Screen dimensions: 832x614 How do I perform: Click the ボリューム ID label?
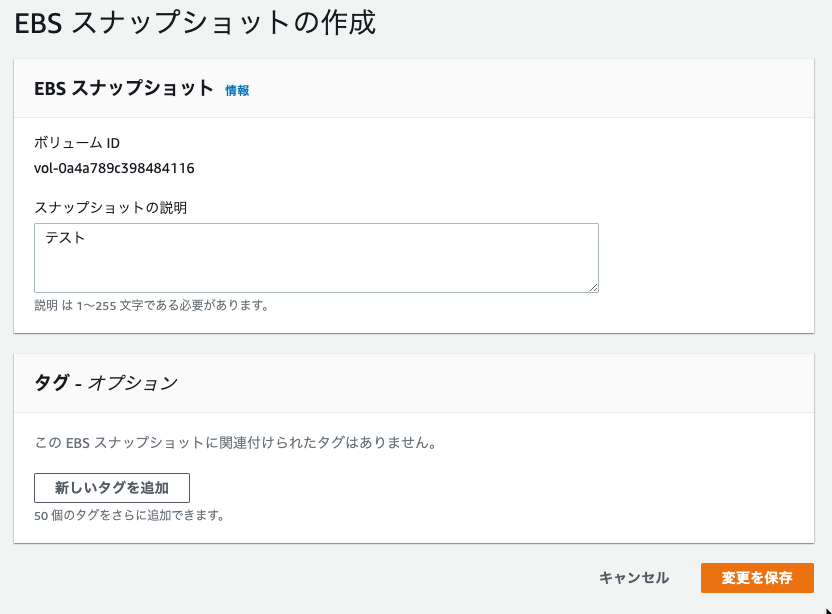click(x=77, y=143)
